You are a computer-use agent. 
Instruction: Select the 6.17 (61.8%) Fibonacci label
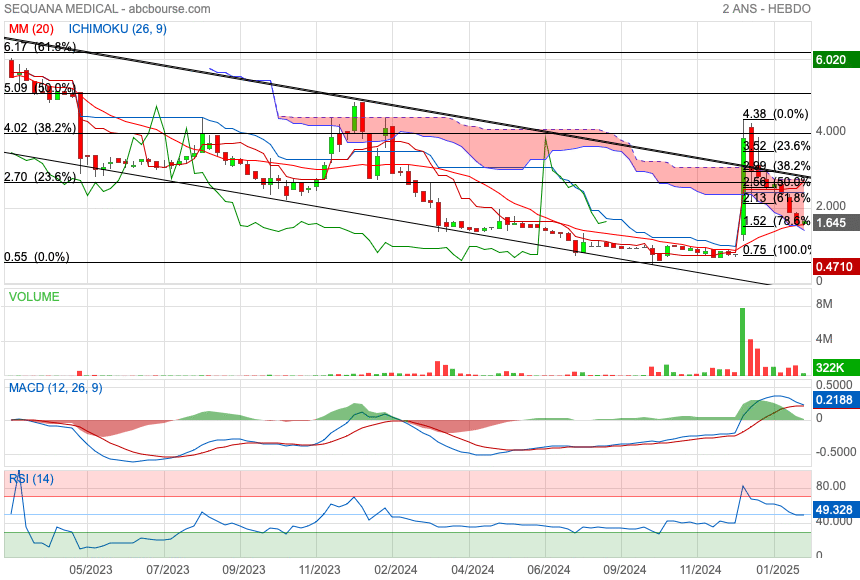39,47
